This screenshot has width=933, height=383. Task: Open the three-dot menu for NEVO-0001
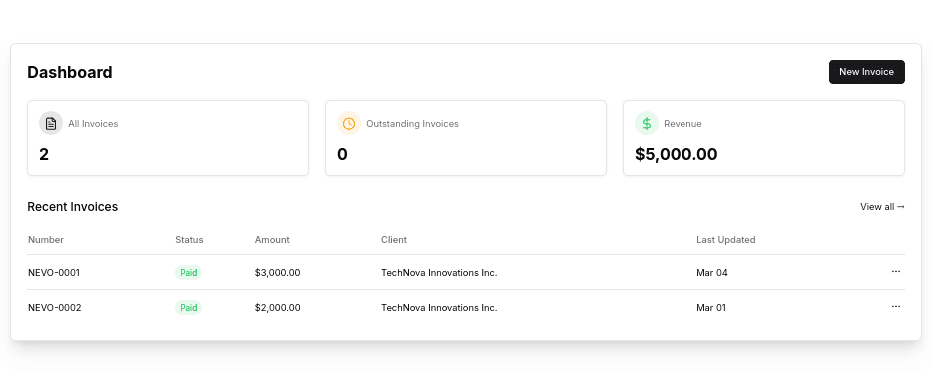coord(896,272)
